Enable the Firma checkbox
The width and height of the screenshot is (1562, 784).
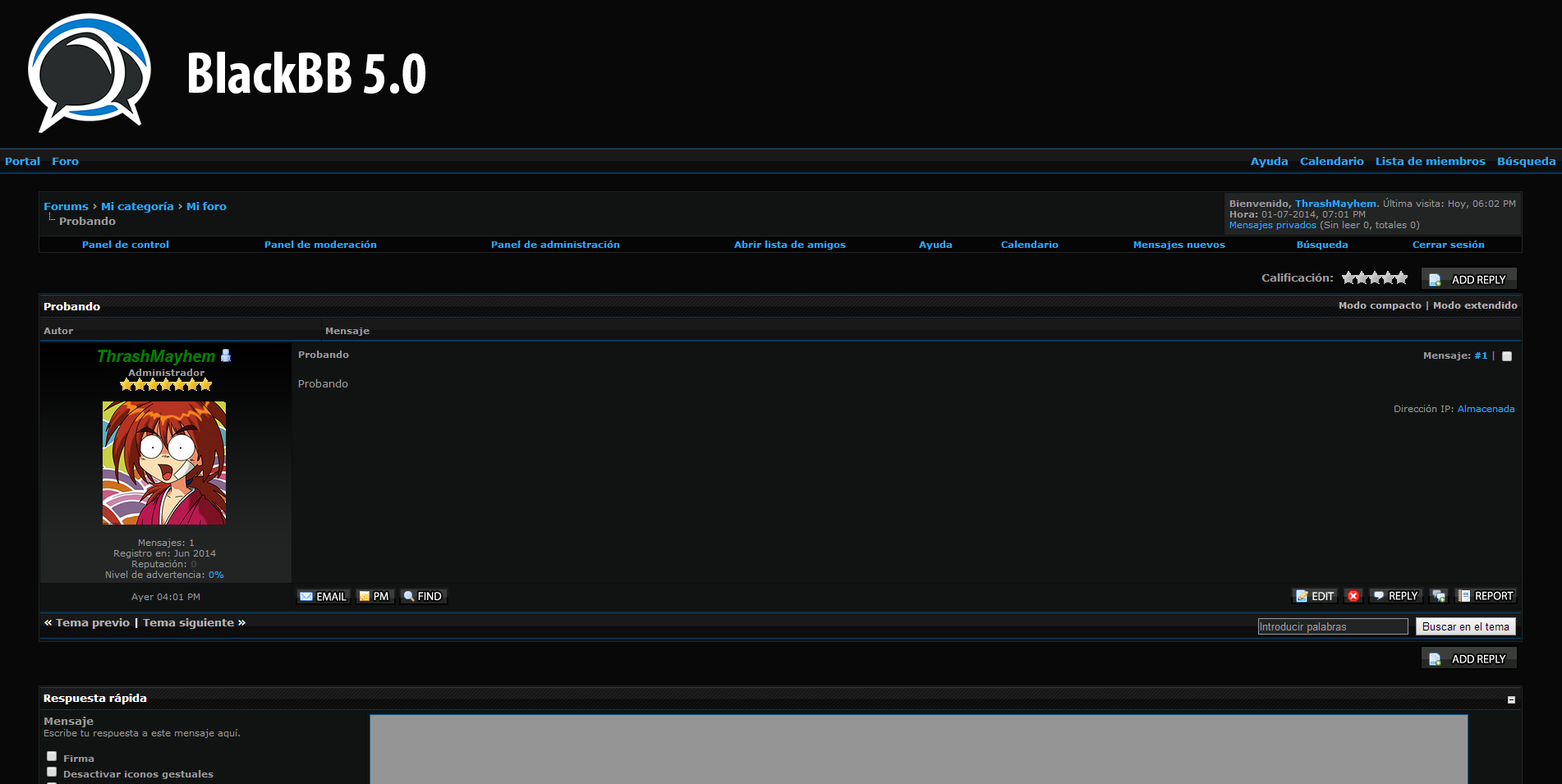pyautogui.click(x=52, y=756)
